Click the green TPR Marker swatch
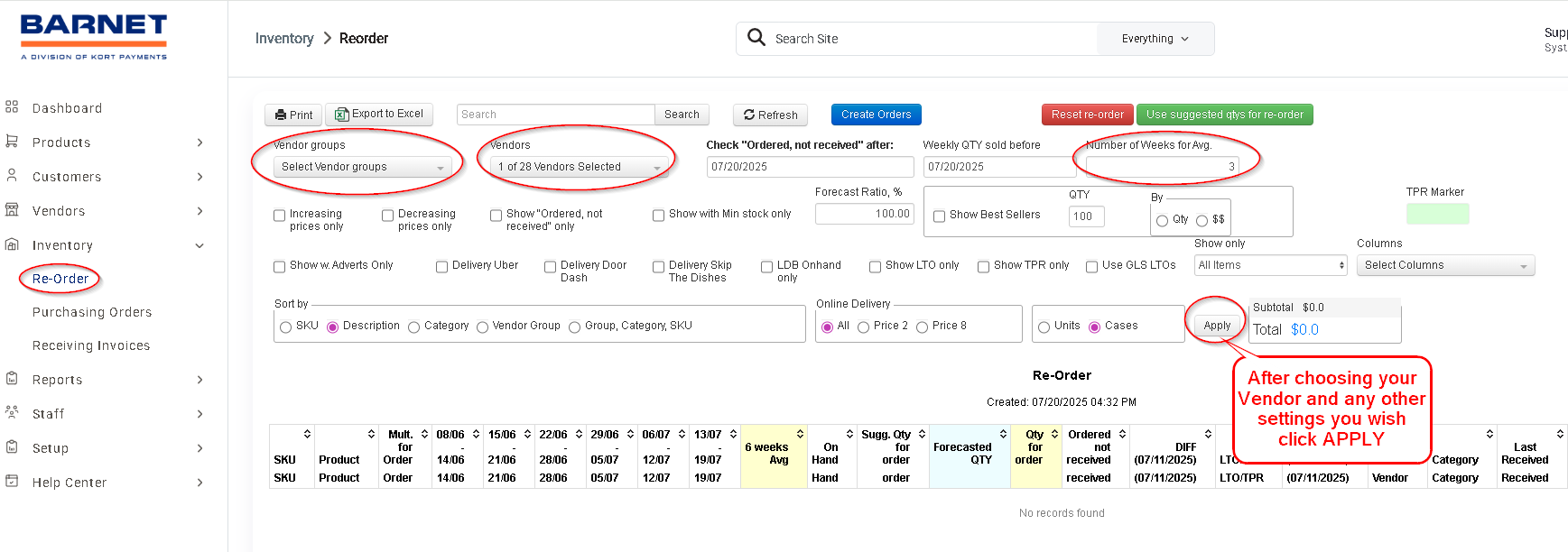Screen dimensions: 1568x552 1437,214
